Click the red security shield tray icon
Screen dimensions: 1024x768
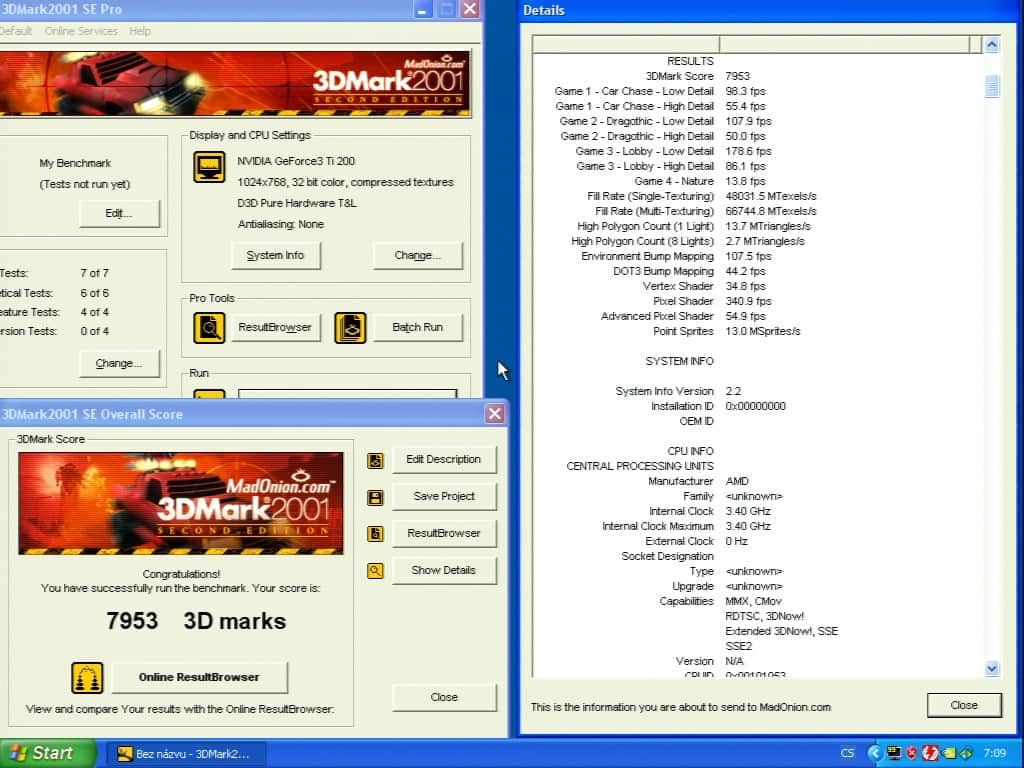pos(912,753)
